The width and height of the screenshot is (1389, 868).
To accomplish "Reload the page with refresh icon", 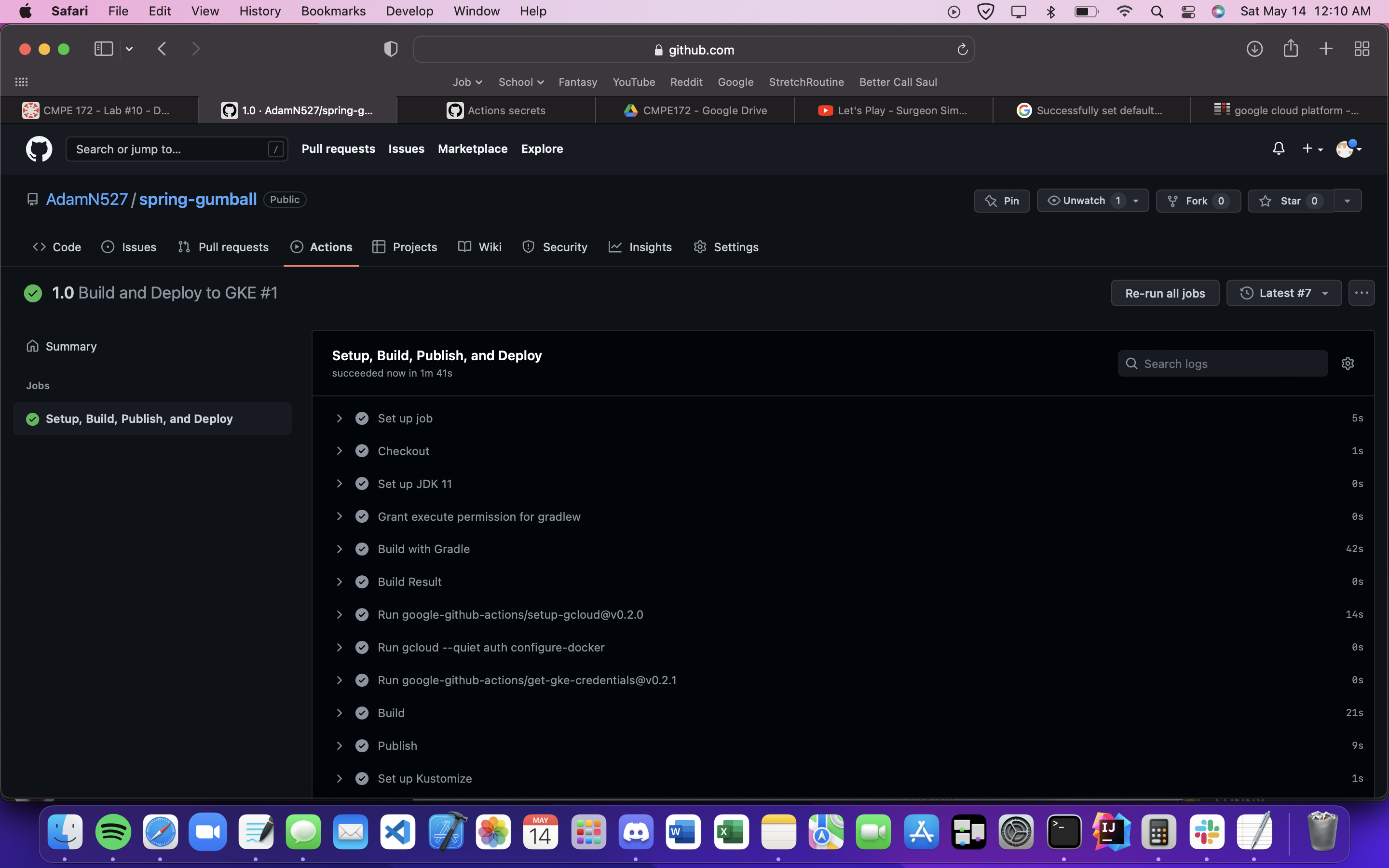I will (x=963, y=50).
